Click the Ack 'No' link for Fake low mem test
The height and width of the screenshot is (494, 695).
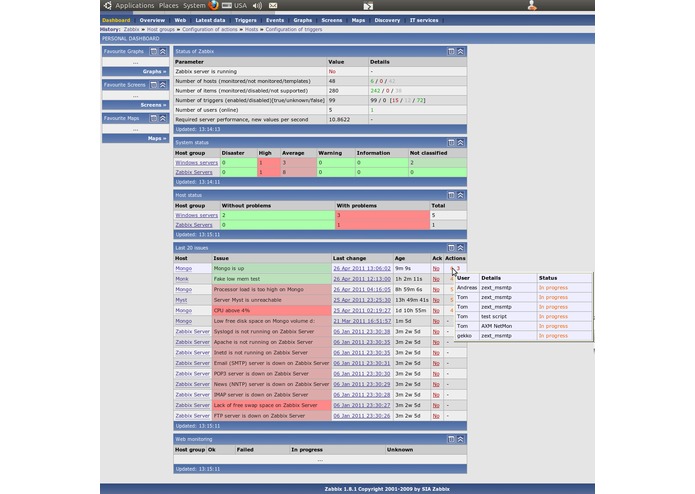pyautogui.click(x=436, y=279)
